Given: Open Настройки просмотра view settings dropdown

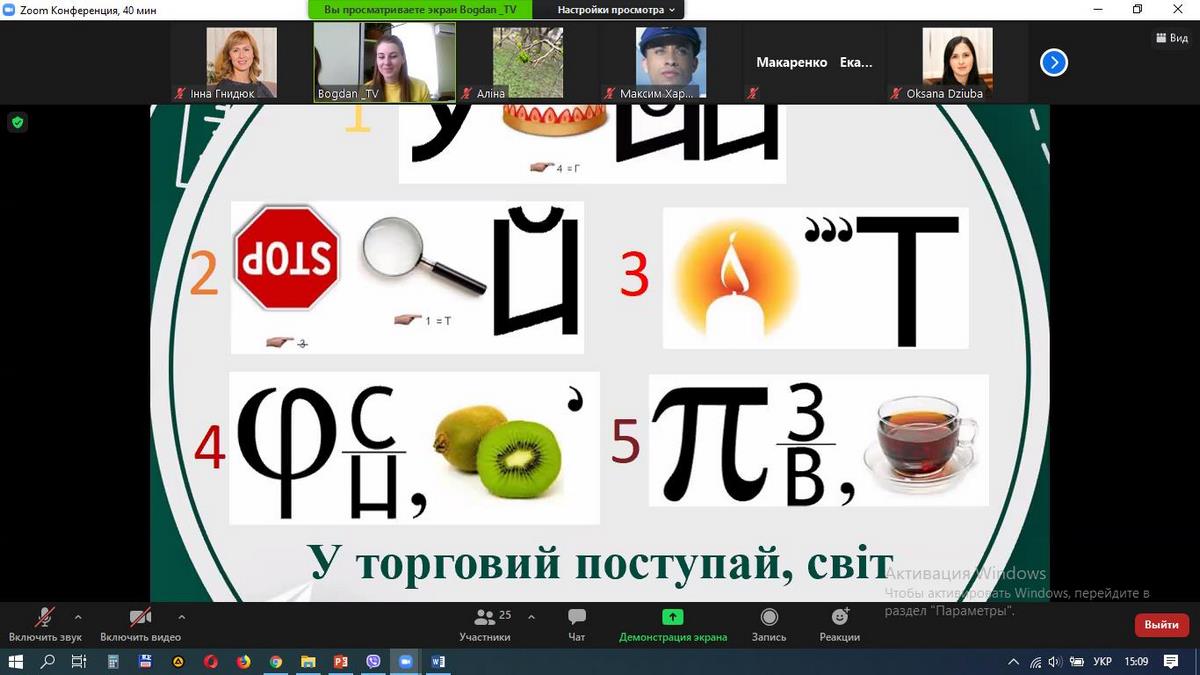Looking at the screenshot, I should [616, 10].
